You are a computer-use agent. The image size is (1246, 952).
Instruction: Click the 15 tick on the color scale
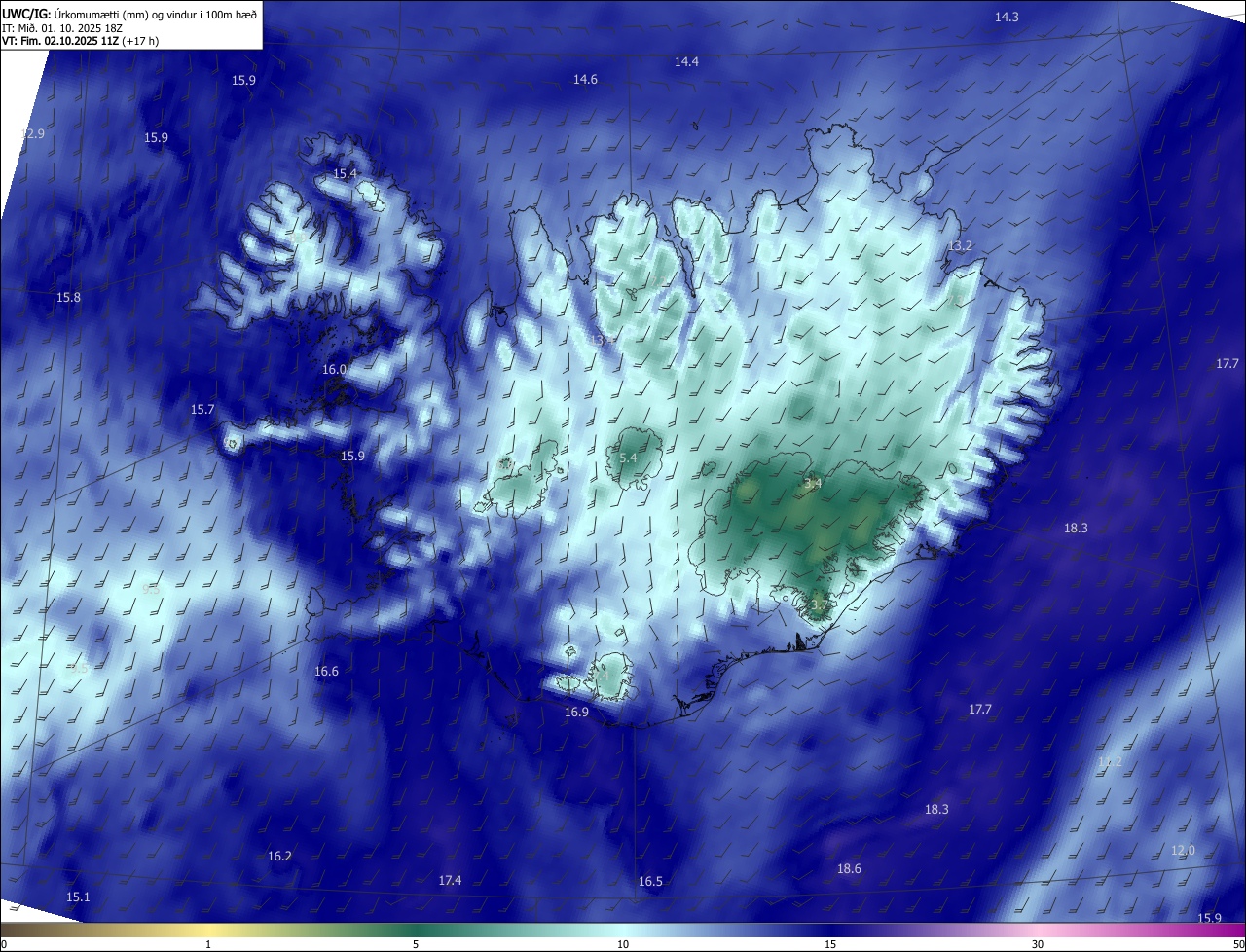(830, 944)
